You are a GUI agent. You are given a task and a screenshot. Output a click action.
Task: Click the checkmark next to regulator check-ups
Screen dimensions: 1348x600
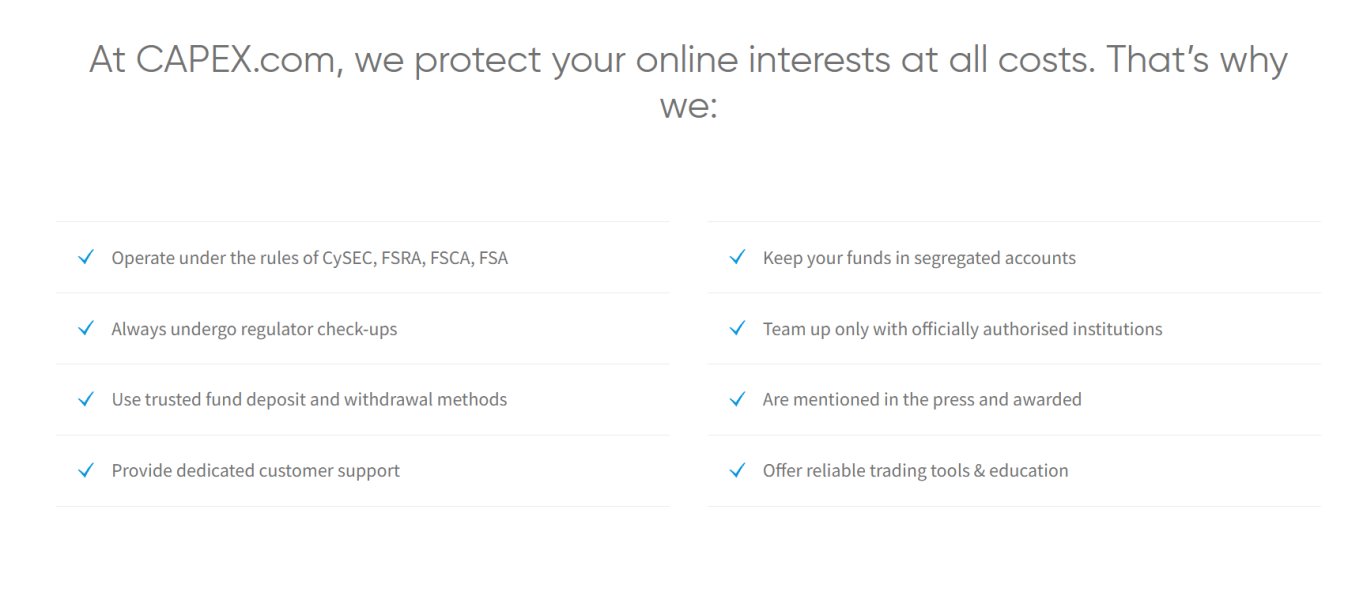(x=86, y=329)
